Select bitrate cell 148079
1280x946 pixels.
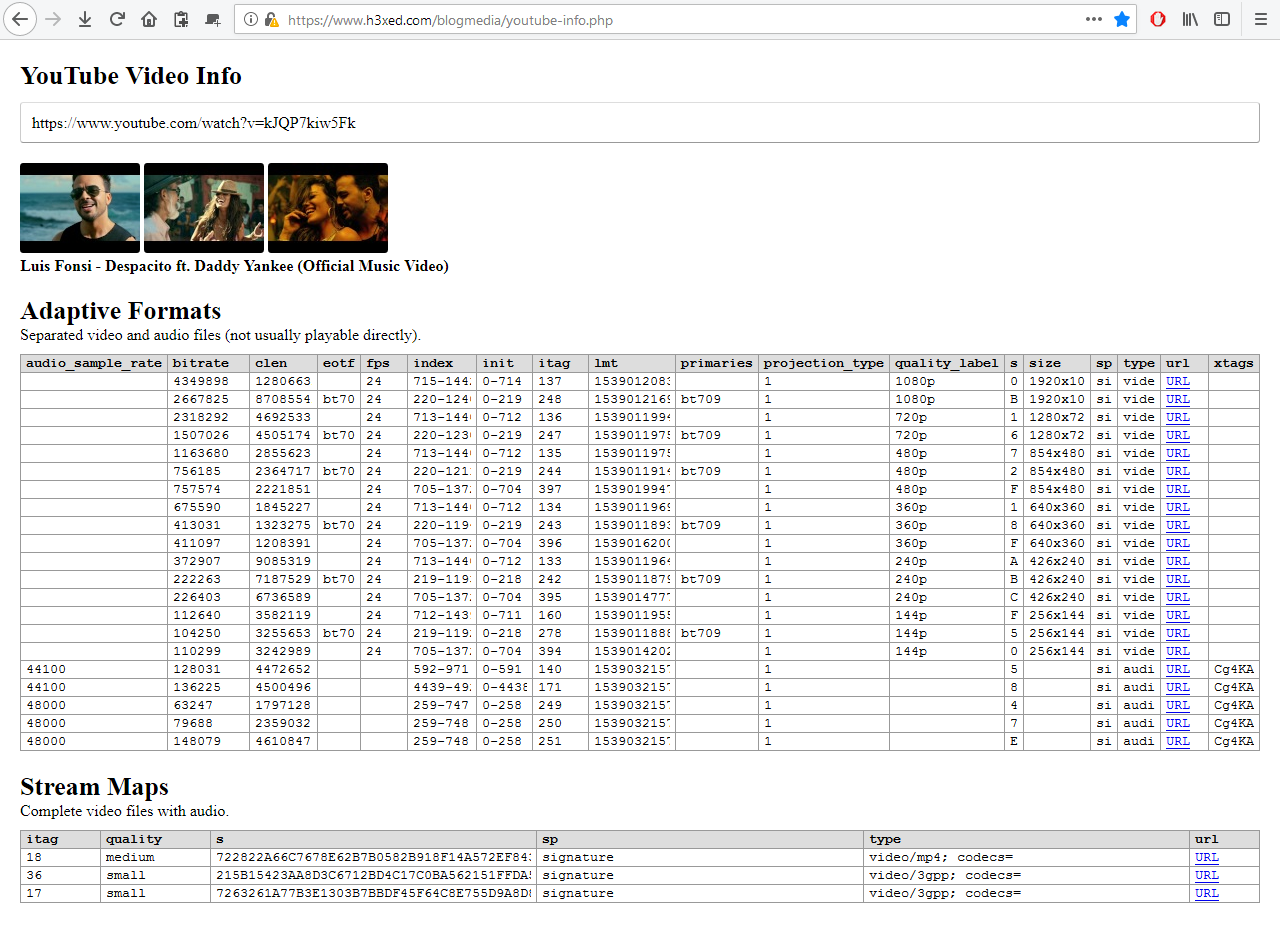click(209, 741)
